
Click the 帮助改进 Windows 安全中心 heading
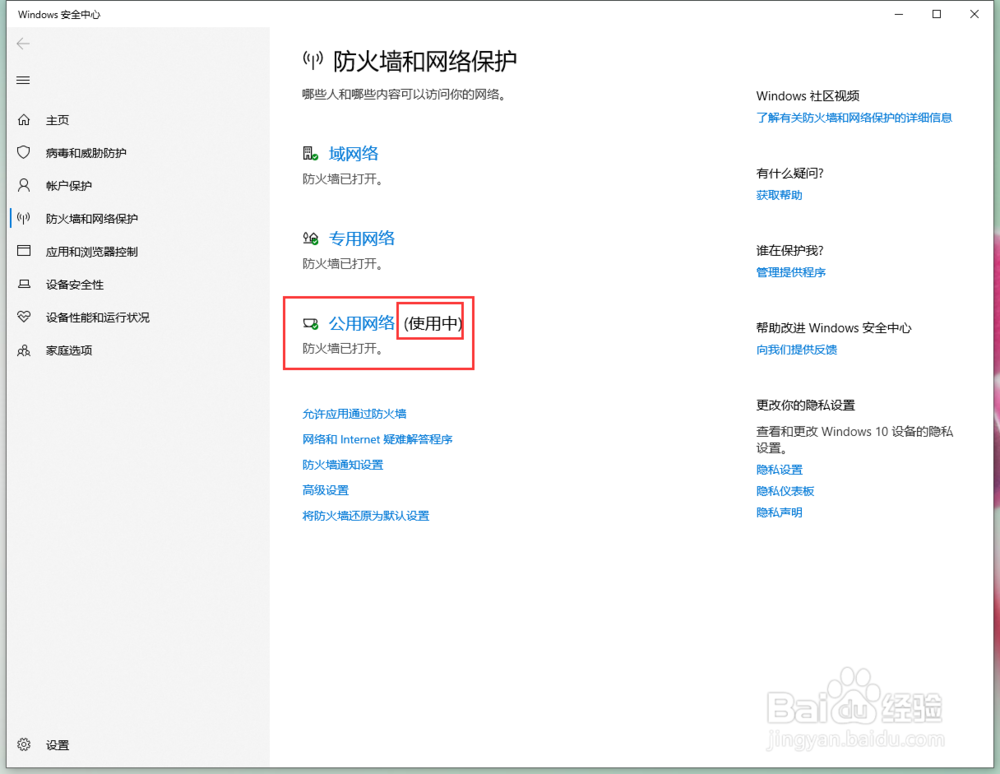click(834, 328)
